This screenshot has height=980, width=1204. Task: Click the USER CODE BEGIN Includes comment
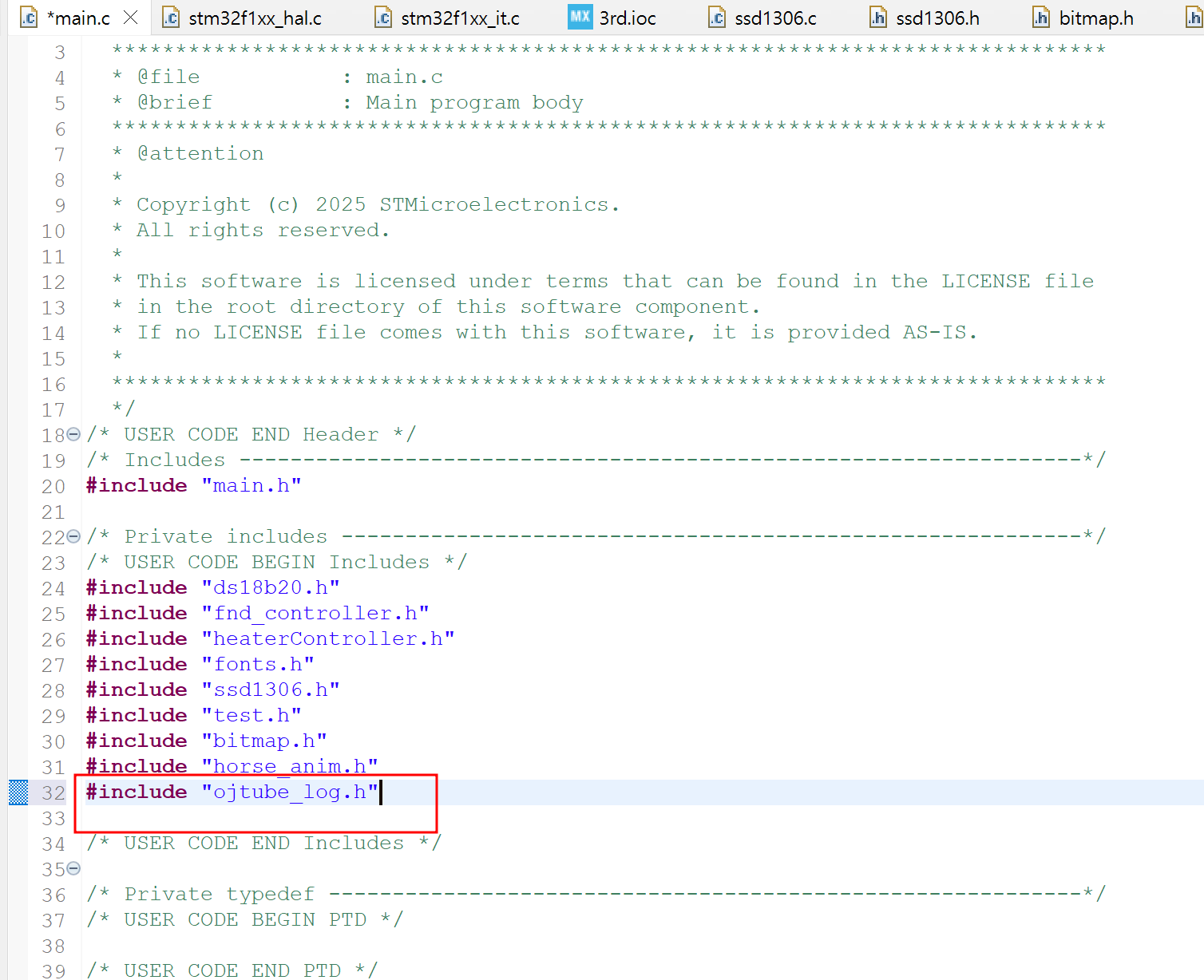(x=276, y=562)
